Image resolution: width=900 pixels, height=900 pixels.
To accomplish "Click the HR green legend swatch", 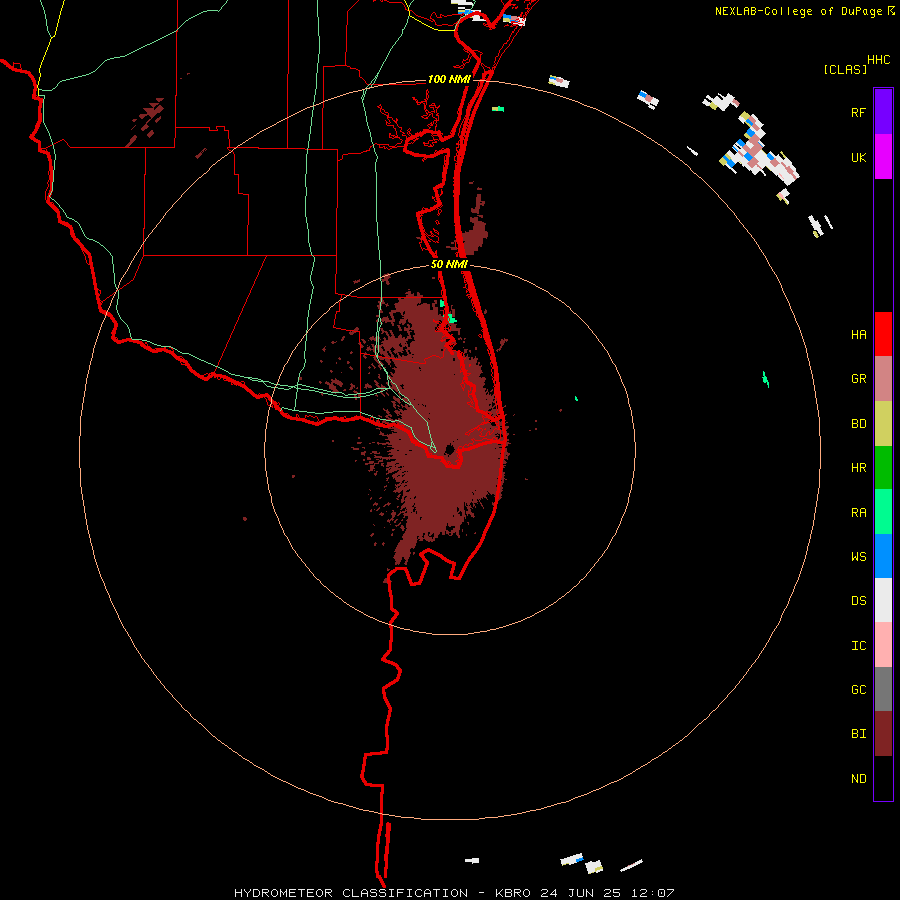I will 883,468.
